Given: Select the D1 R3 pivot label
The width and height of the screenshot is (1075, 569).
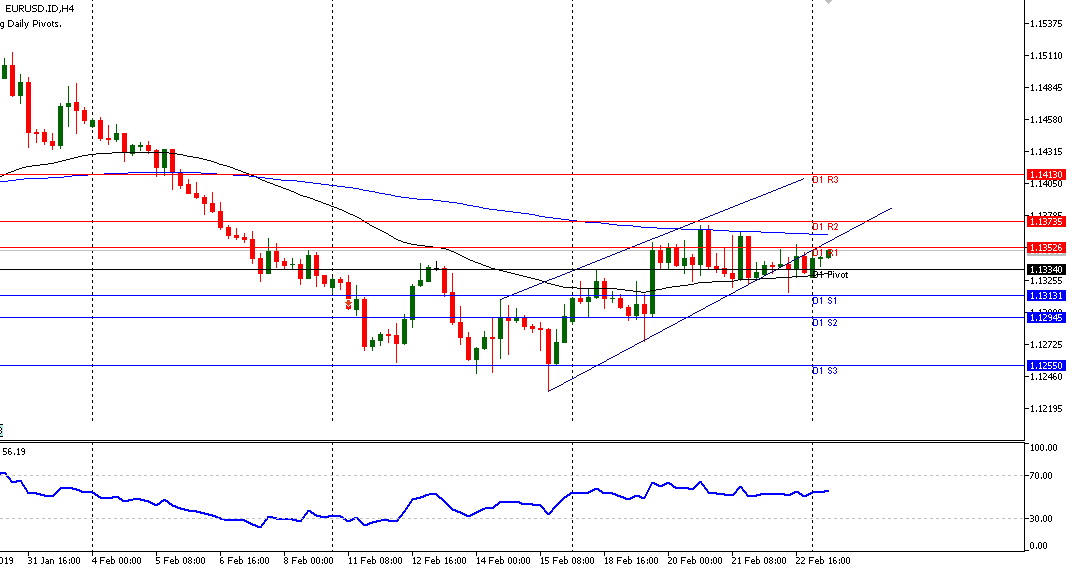Looking at the screenshot, I should (x=825, y=180).
